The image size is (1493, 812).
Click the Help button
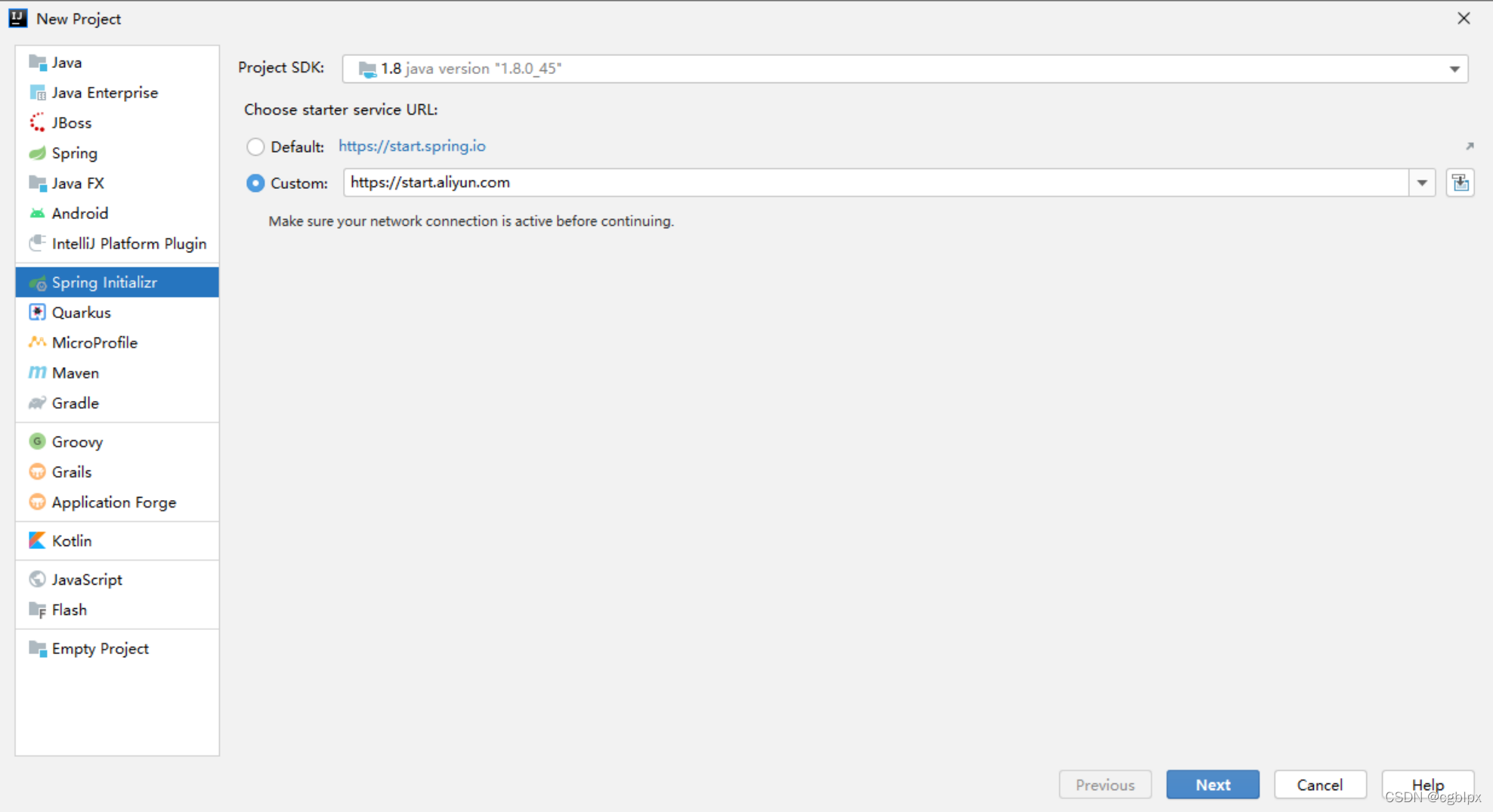click(1428, 785)
